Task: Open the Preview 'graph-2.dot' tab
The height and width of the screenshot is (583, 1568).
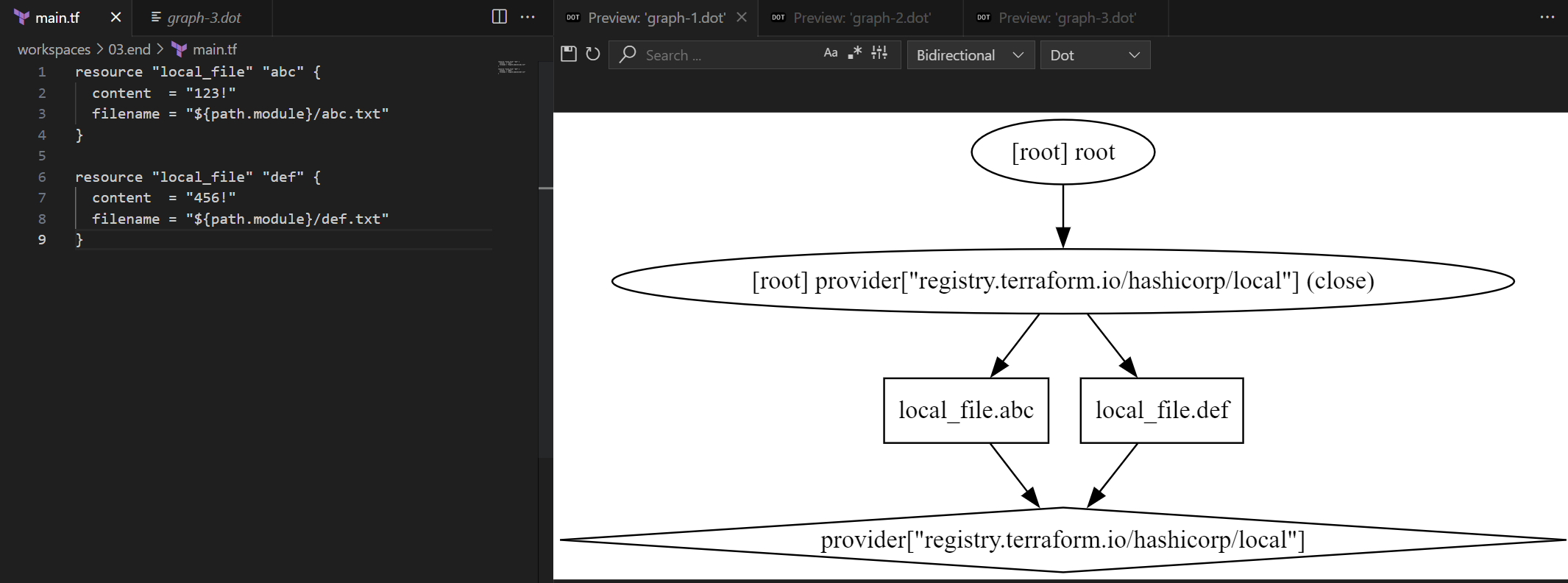Action: point(862,18)
